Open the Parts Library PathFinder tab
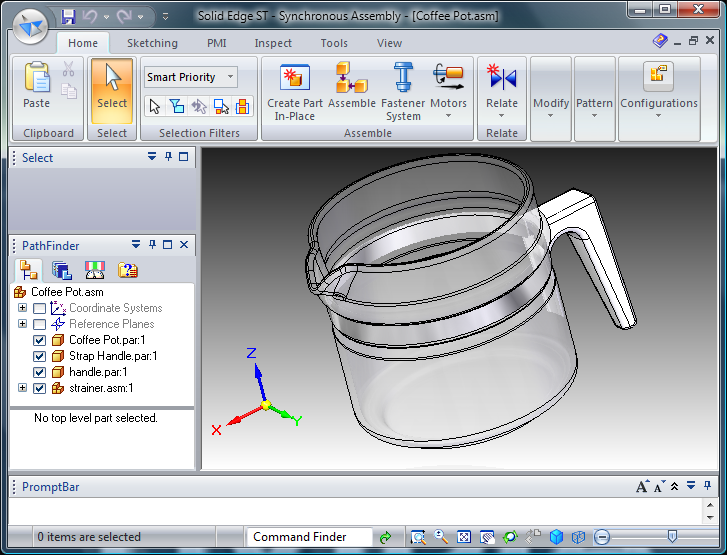Viewport: 727px width, 555px height. tap(62, 270)
